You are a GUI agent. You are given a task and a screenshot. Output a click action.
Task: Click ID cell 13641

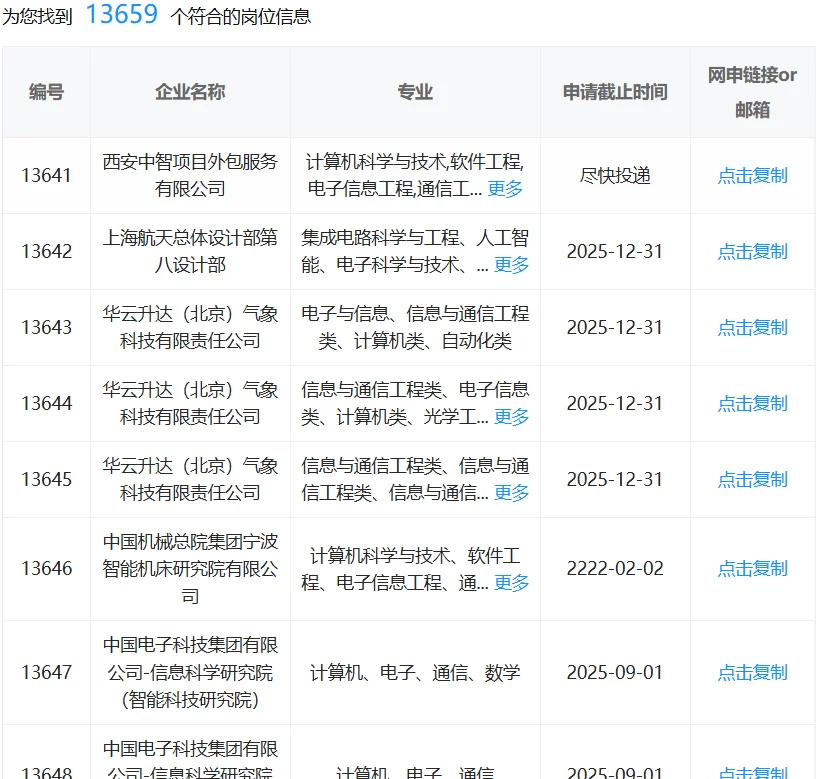[46, 175]
